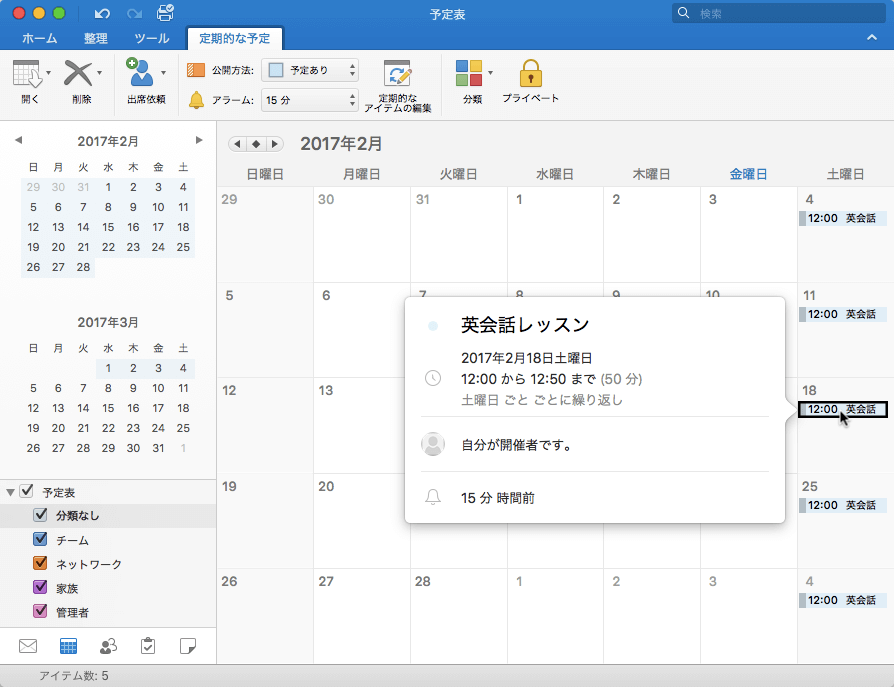Switch to the ツール tab
The image size is (894, 687).
152,38
